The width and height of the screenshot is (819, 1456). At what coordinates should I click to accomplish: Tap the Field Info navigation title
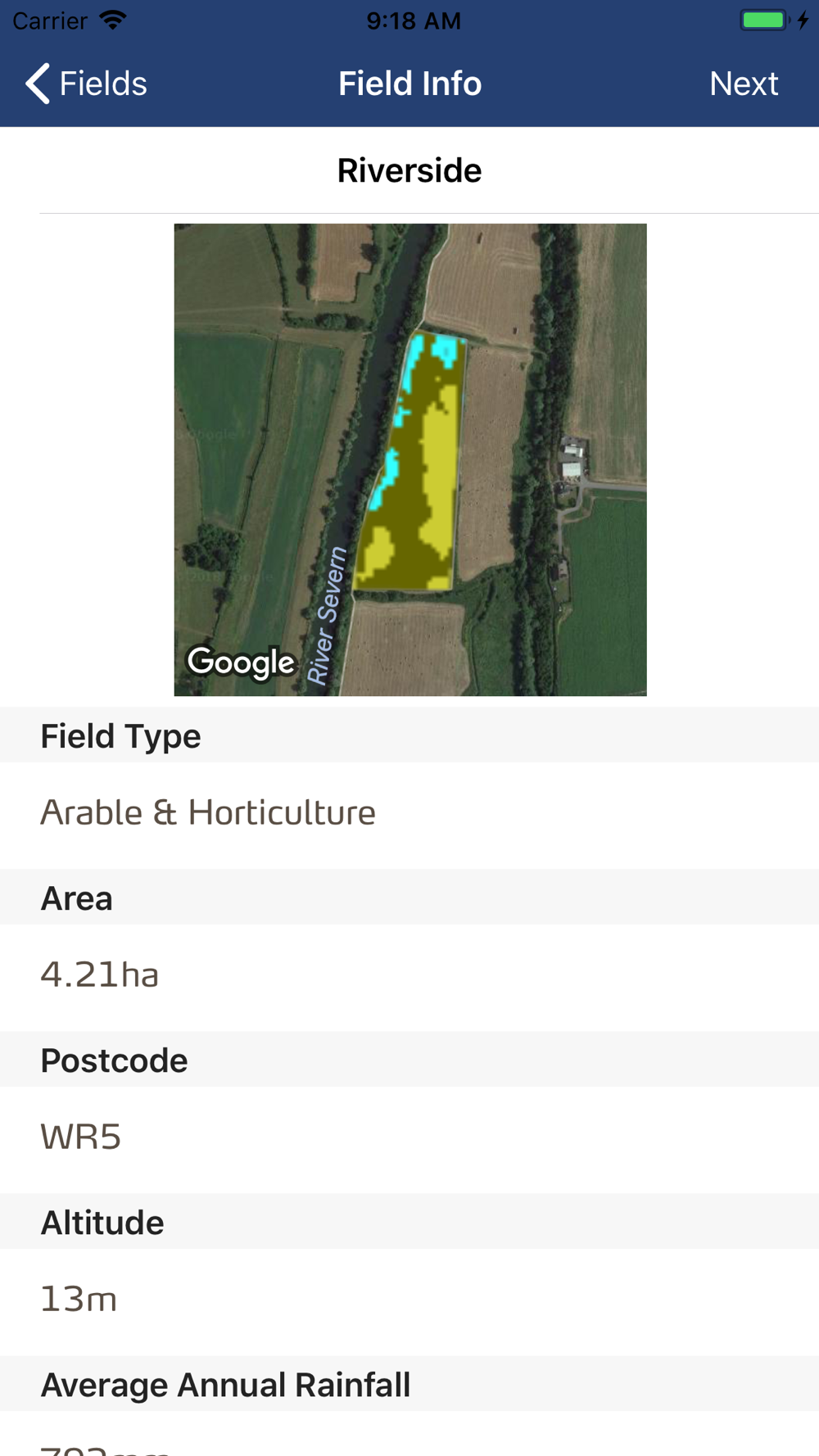tap(410, 84)
